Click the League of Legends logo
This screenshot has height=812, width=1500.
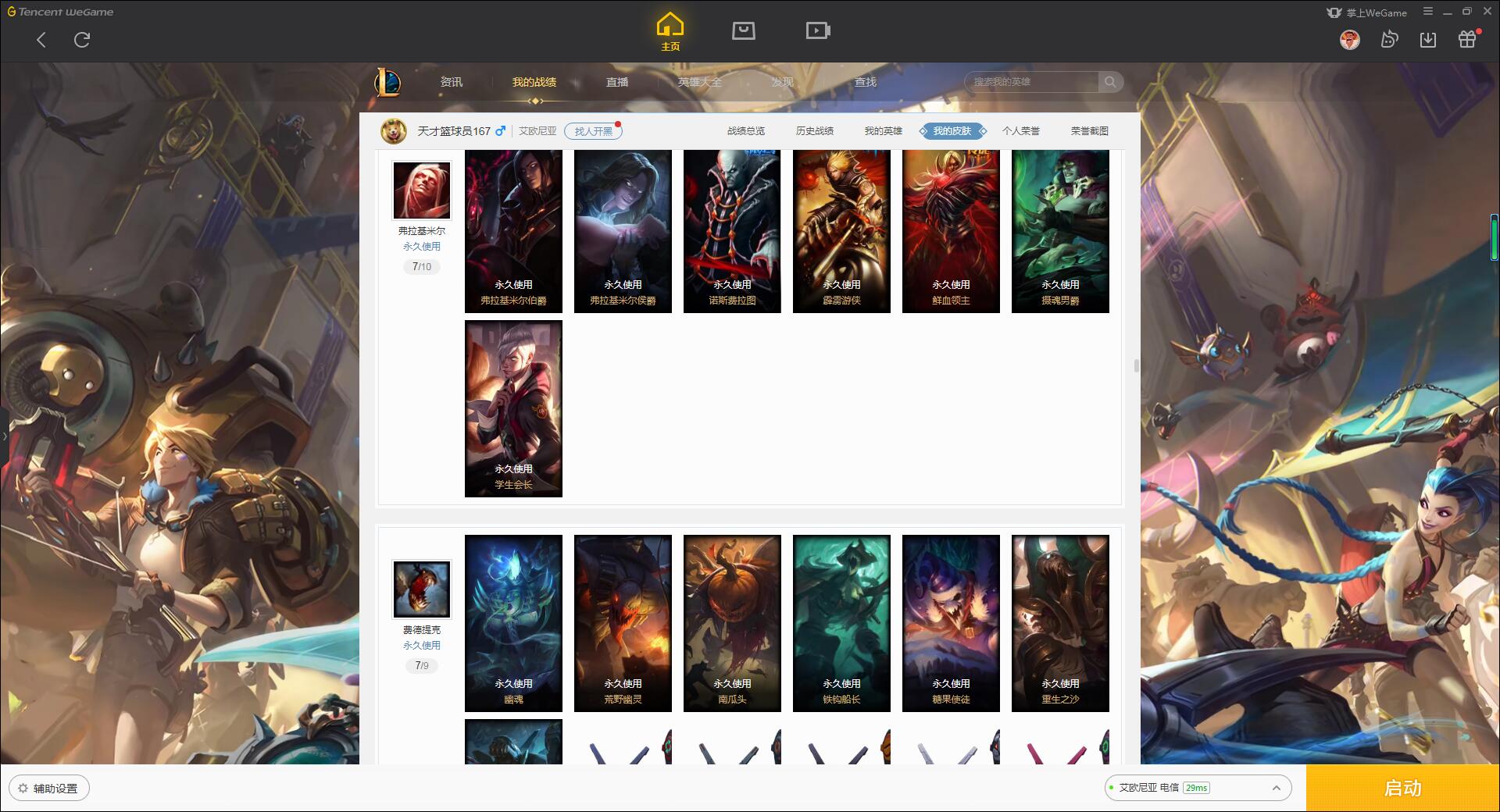pyautogui.click(x=387, y=82)
